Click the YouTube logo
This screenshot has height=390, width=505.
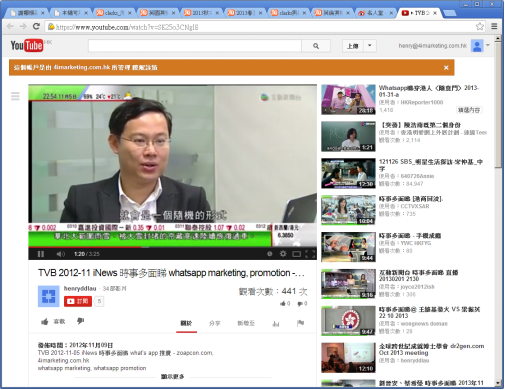click(27, 46)
